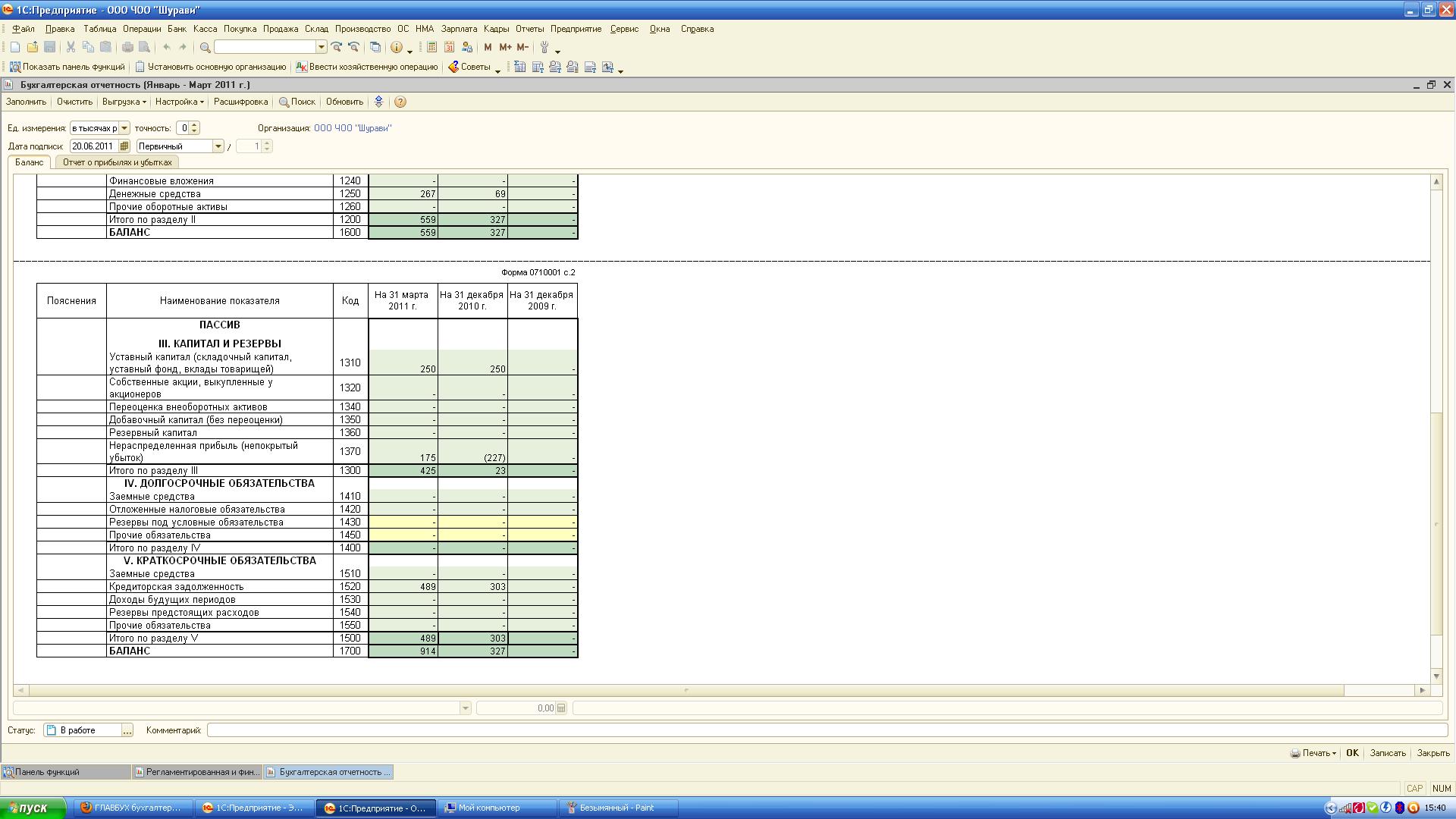Open the Сервис menu
The image size is (1456, 819).
(x=624, y=29)
